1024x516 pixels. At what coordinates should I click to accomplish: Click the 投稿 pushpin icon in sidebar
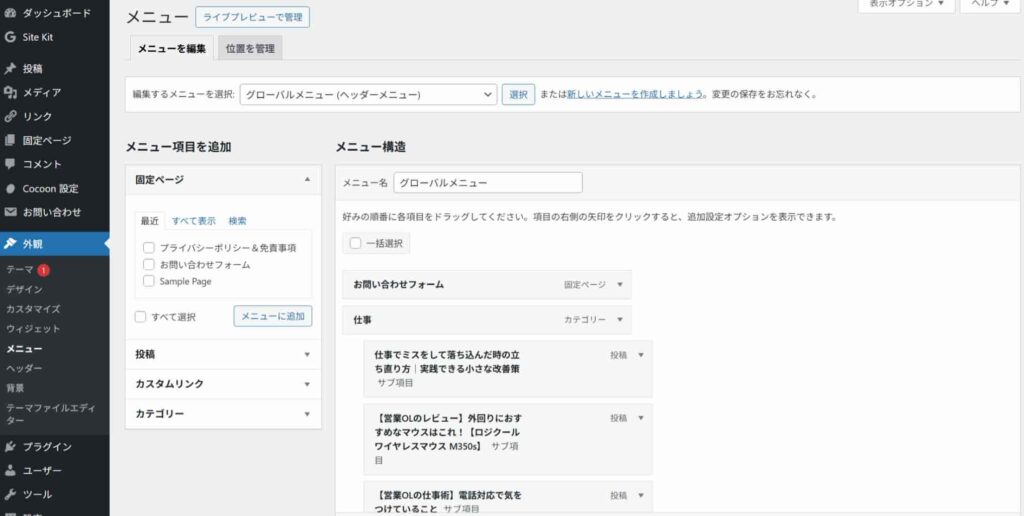click(x=10, y=69)
